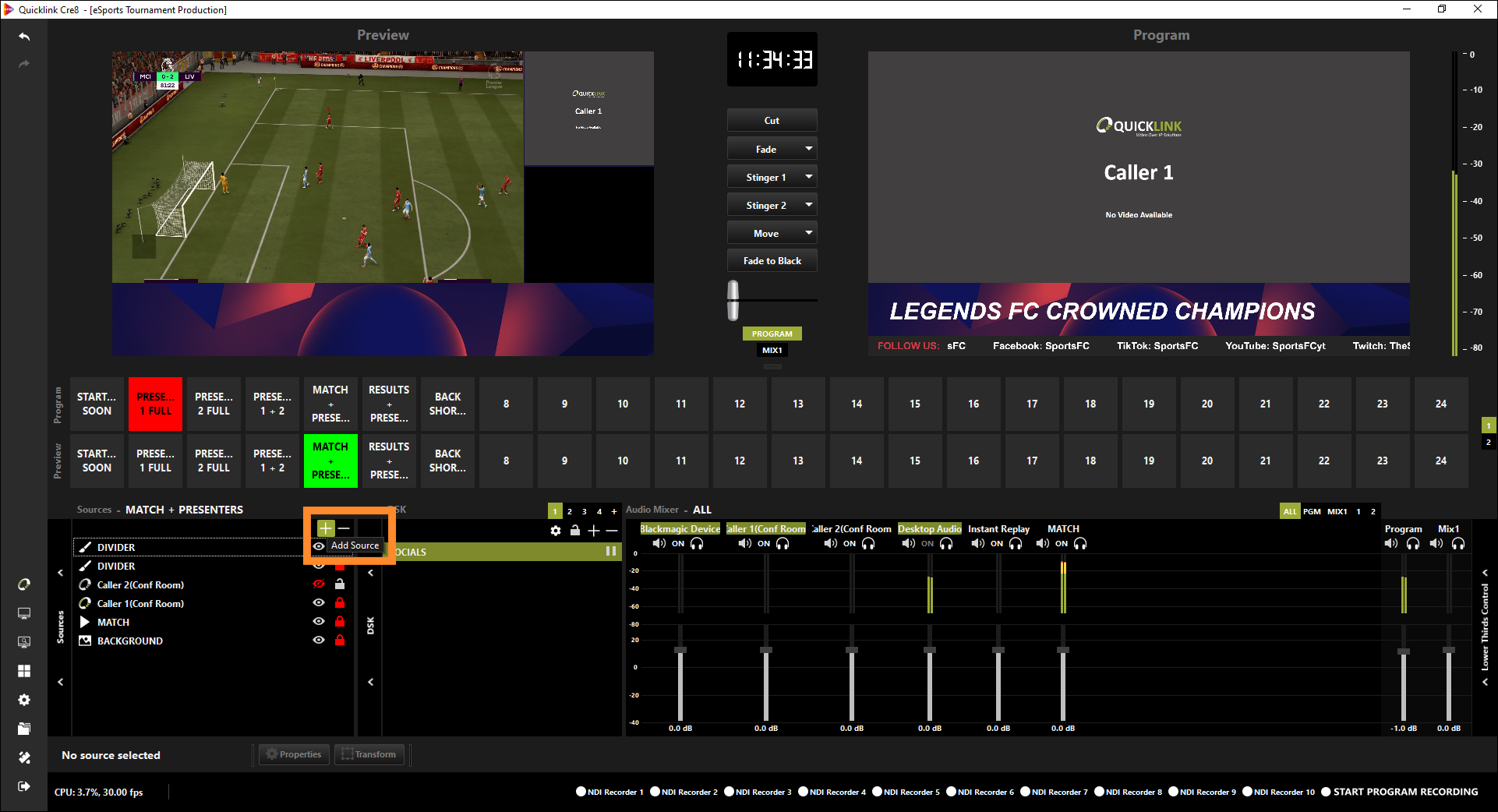The width and height of the screenshot is (1498, 812).
Task: Mute the Blackmagic Device speaker icon
Action: tap(659, 544)
